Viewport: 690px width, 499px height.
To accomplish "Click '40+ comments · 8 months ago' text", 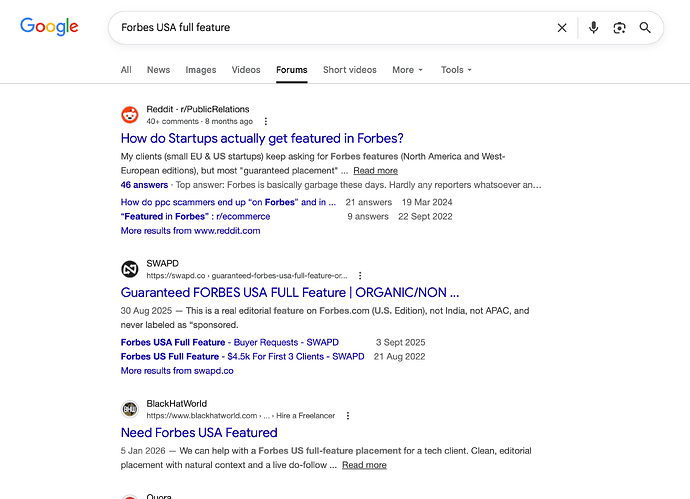I will [199, 121].
